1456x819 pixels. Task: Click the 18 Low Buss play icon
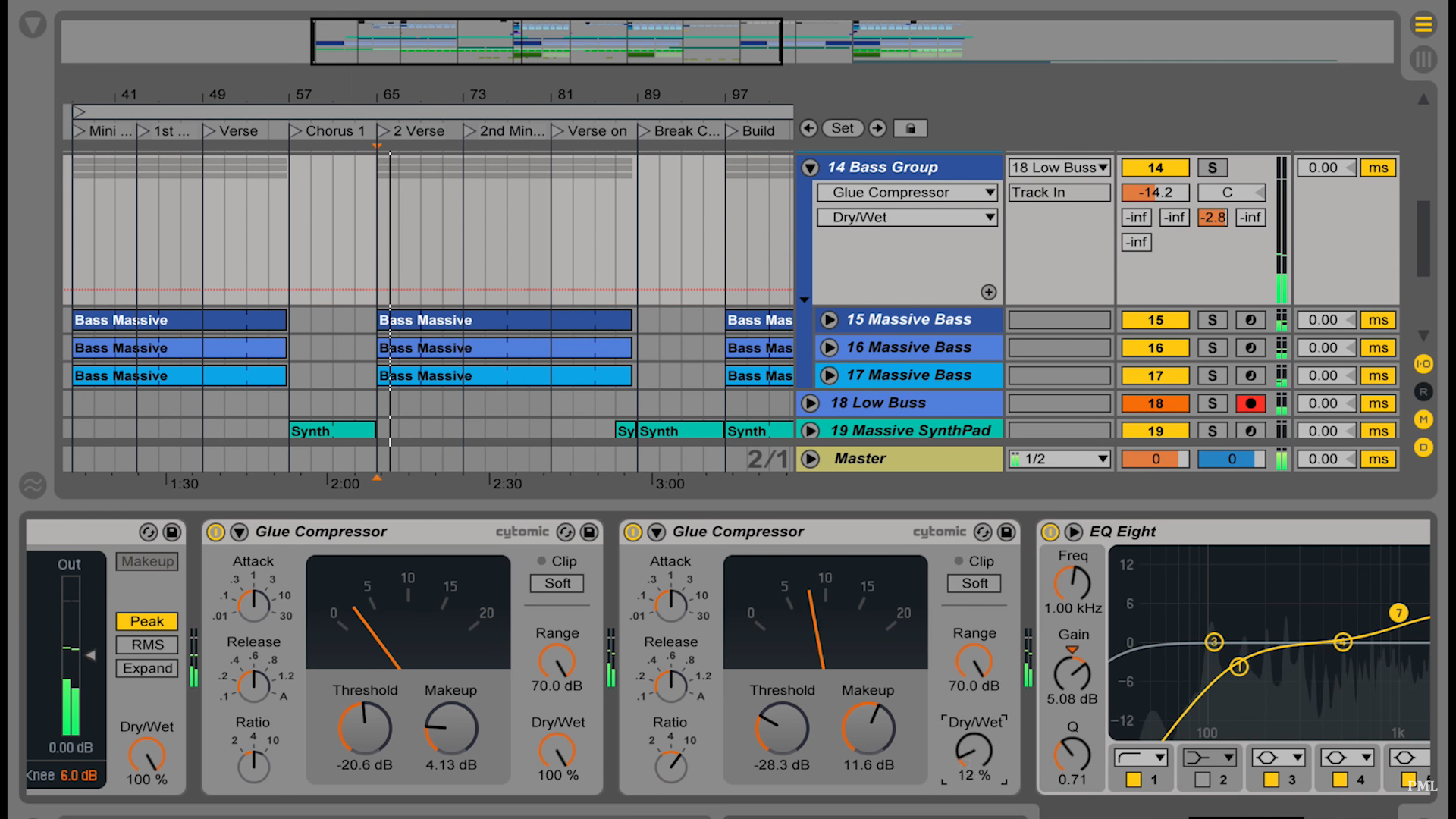click(x=811, y=403)
